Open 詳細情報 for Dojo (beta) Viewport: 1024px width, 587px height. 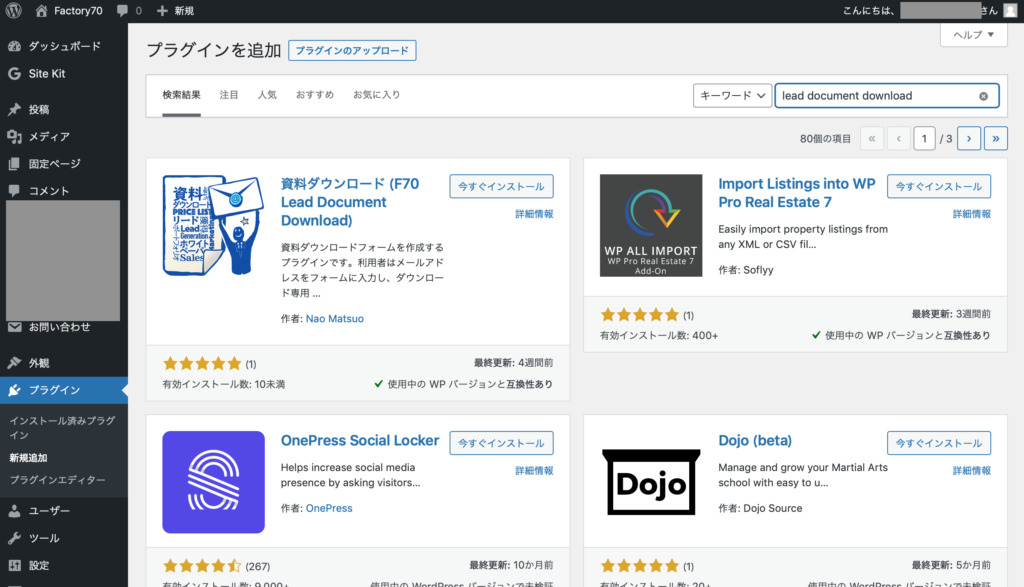pyautogui.click(x=972, y=470)
